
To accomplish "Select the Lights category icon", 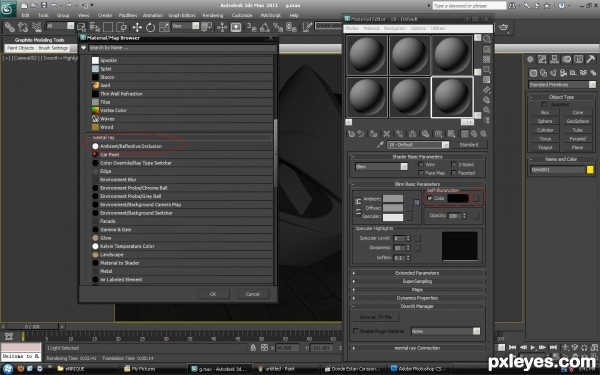I will tap(553, 73).
